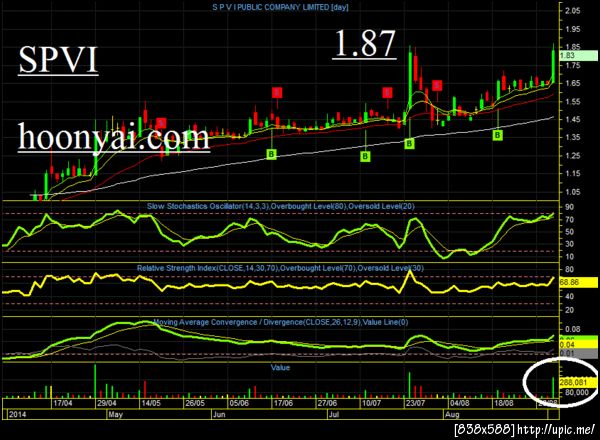Click the tallest green volume bar at 29/04
Screen dimensions: 600x440
(95, 382)
